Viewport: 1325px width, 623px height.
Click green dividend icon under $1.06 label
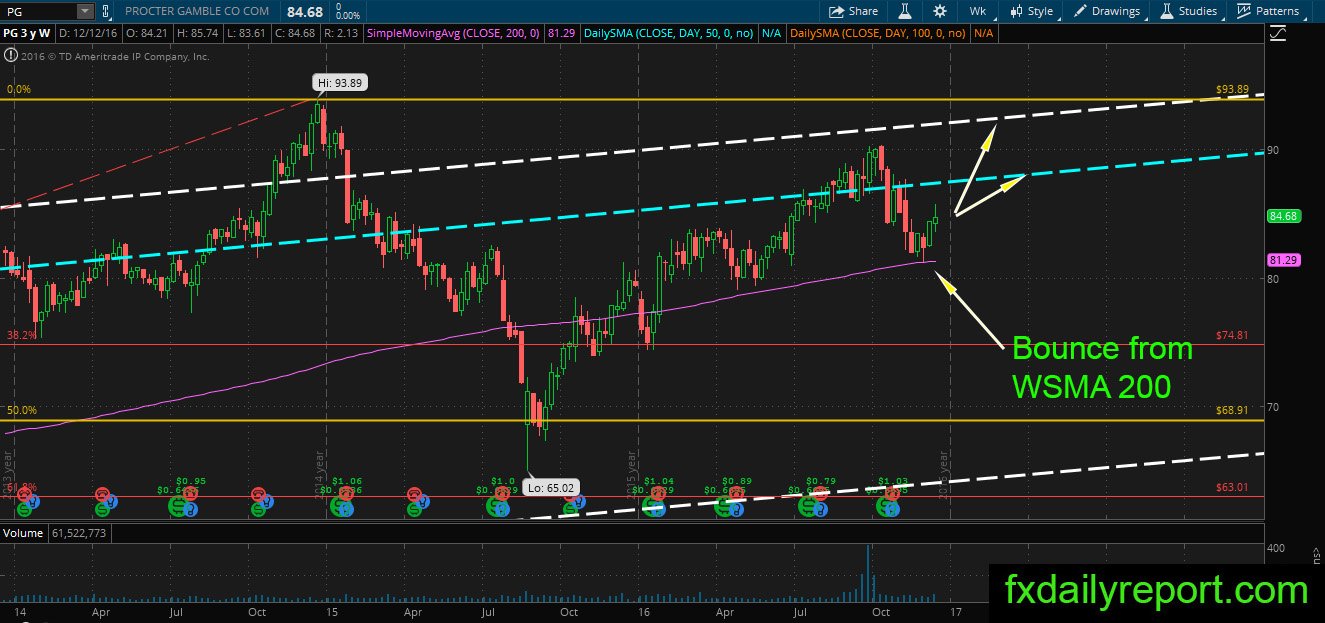pos(340,507)
